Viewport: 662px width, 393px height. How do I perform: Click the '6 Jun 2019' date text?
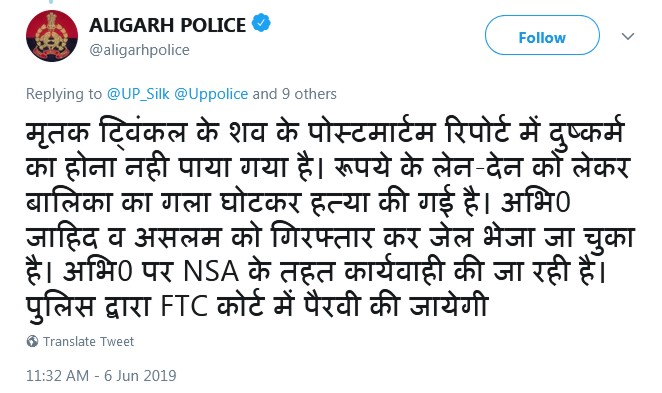pyautogui.click(x=140, y=375)
